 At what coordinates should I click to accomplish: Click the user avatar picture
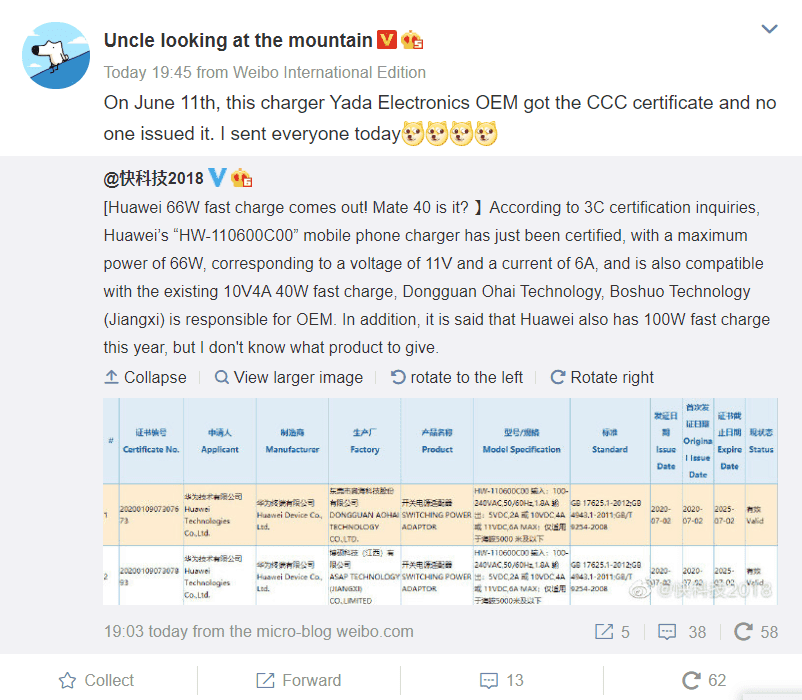(x=55, y=55)
